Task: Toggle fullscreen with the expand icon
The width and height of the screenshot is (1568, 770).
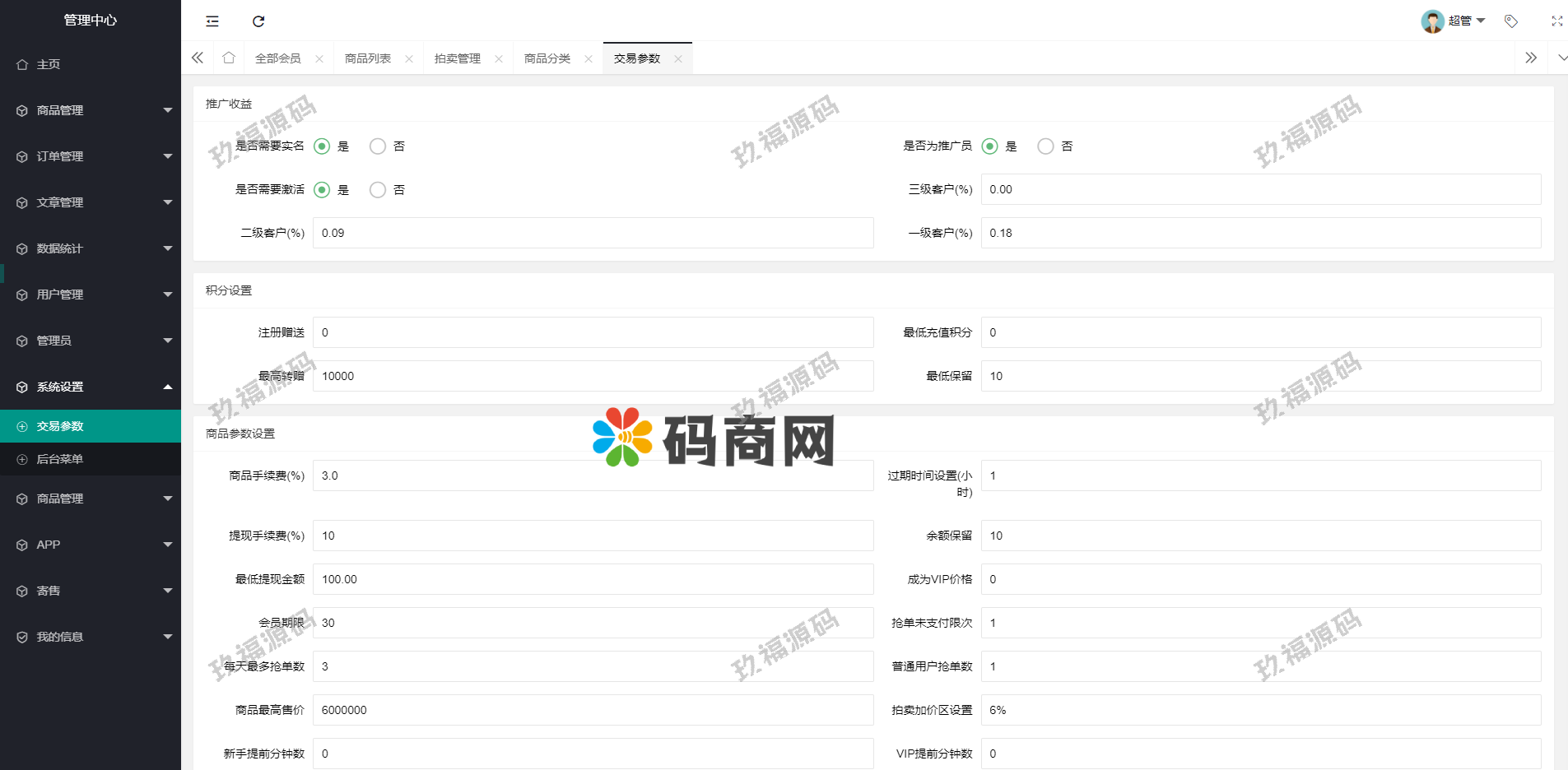Action: pos(1556,21)
